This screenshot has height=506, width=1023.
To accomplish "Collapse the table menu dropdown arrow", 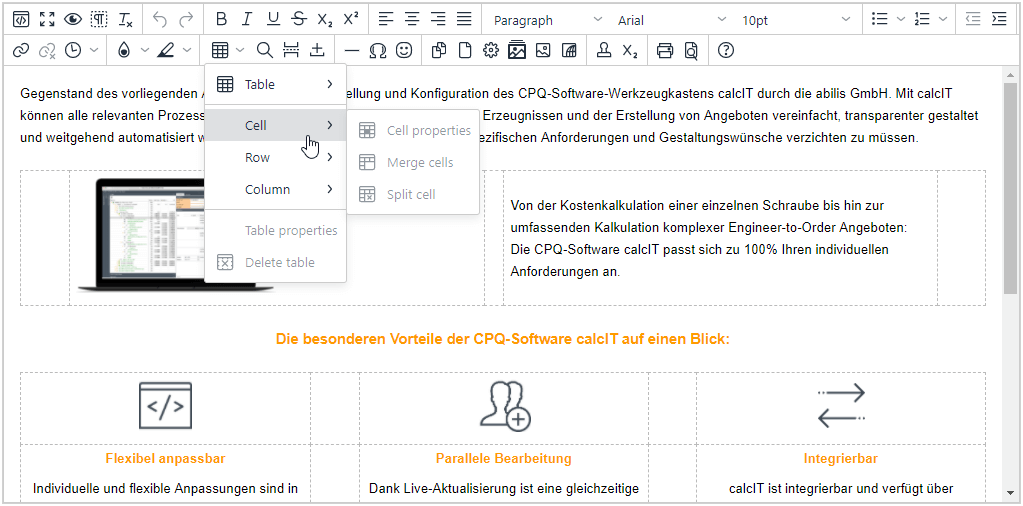I will [x=239, y=50].
